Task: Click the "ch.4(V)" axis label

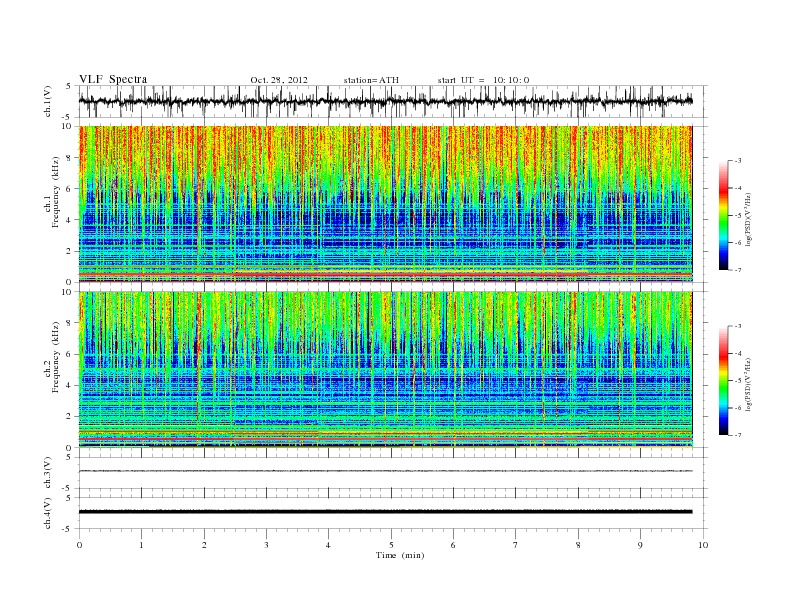Action: coord(47,513)
